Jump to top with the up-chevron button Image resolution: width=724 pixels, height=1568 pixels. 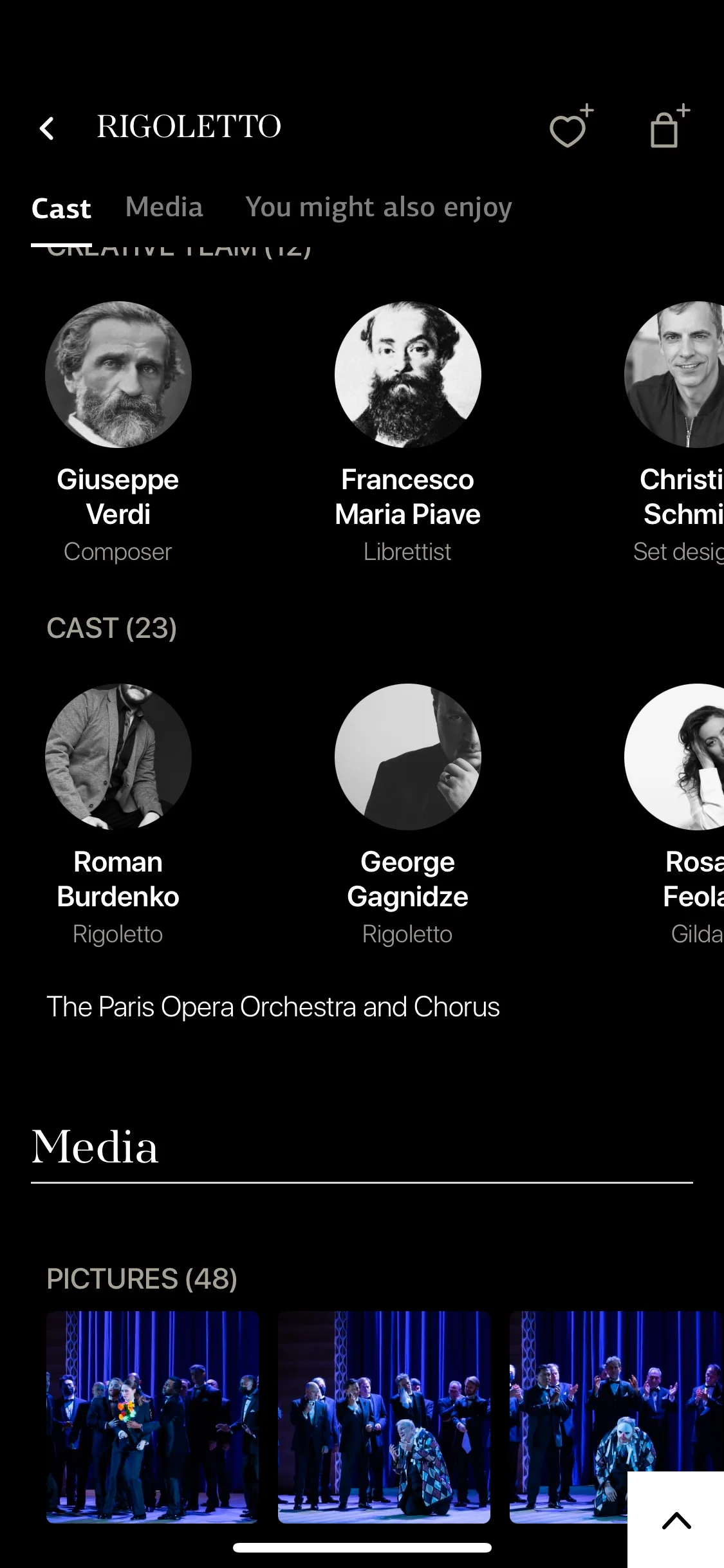pyautogui.click(x=676, y=1520)
